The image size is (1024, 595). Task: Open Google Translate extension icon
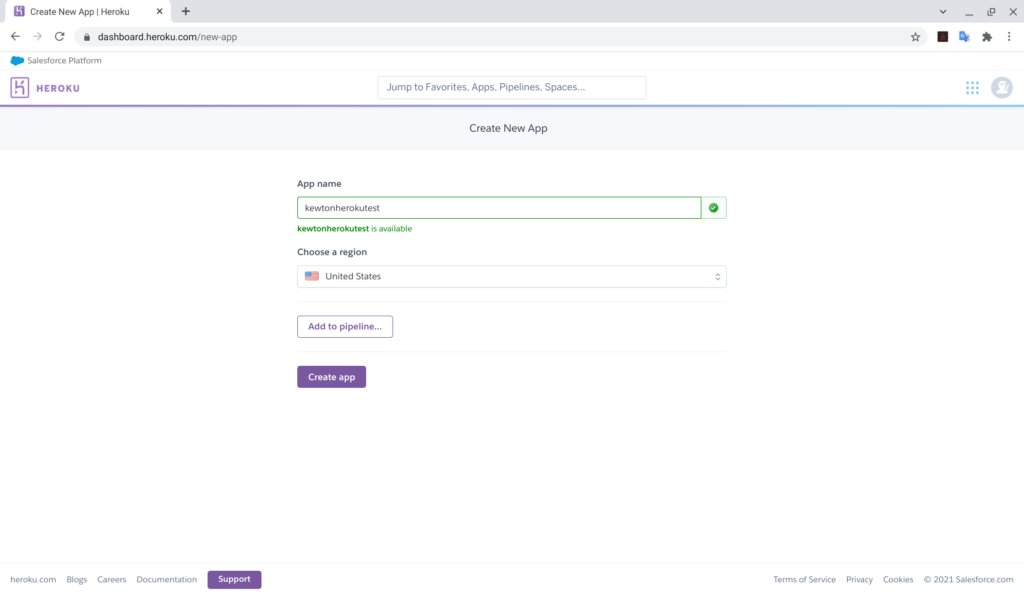pos(963,35)
